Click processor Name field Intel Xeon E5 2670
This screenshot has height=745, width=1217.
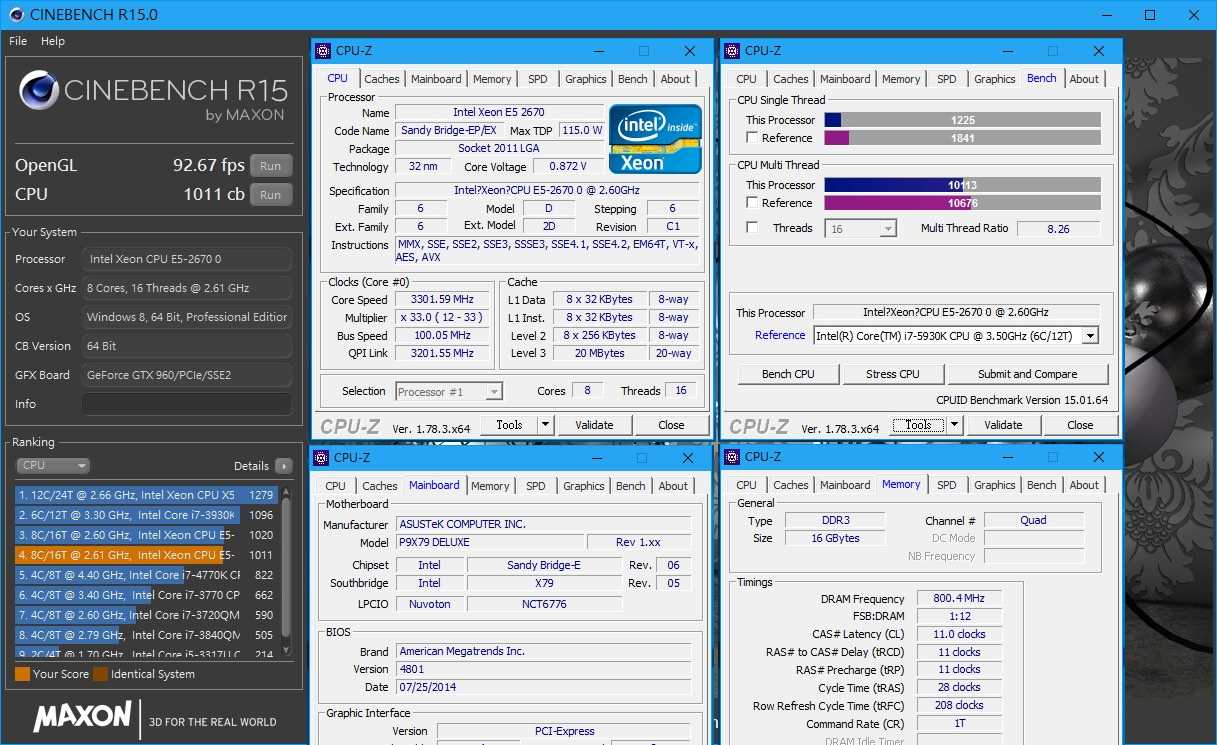coord(499,112)
